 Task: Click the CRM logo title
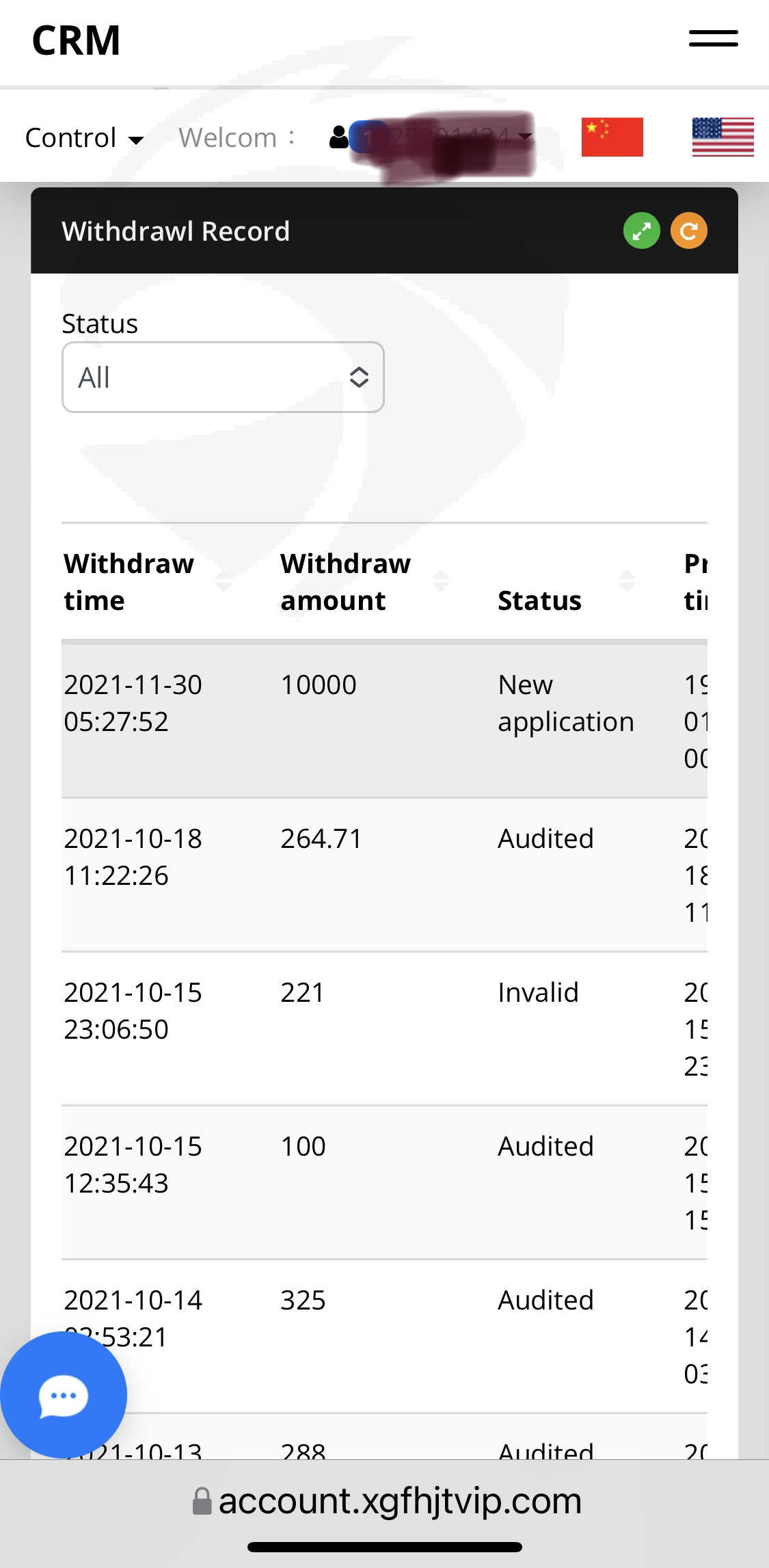(76, 40)
